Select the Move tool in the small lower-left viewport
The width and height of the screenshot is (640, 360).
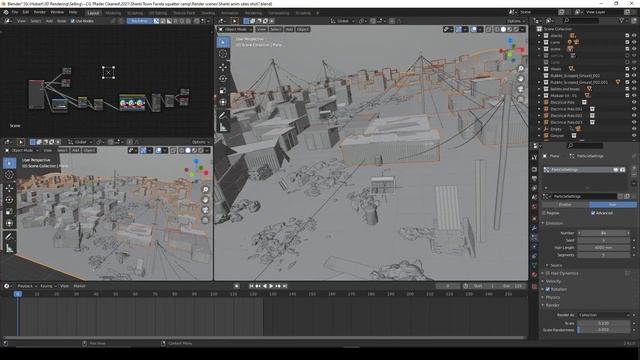point(9,188)
